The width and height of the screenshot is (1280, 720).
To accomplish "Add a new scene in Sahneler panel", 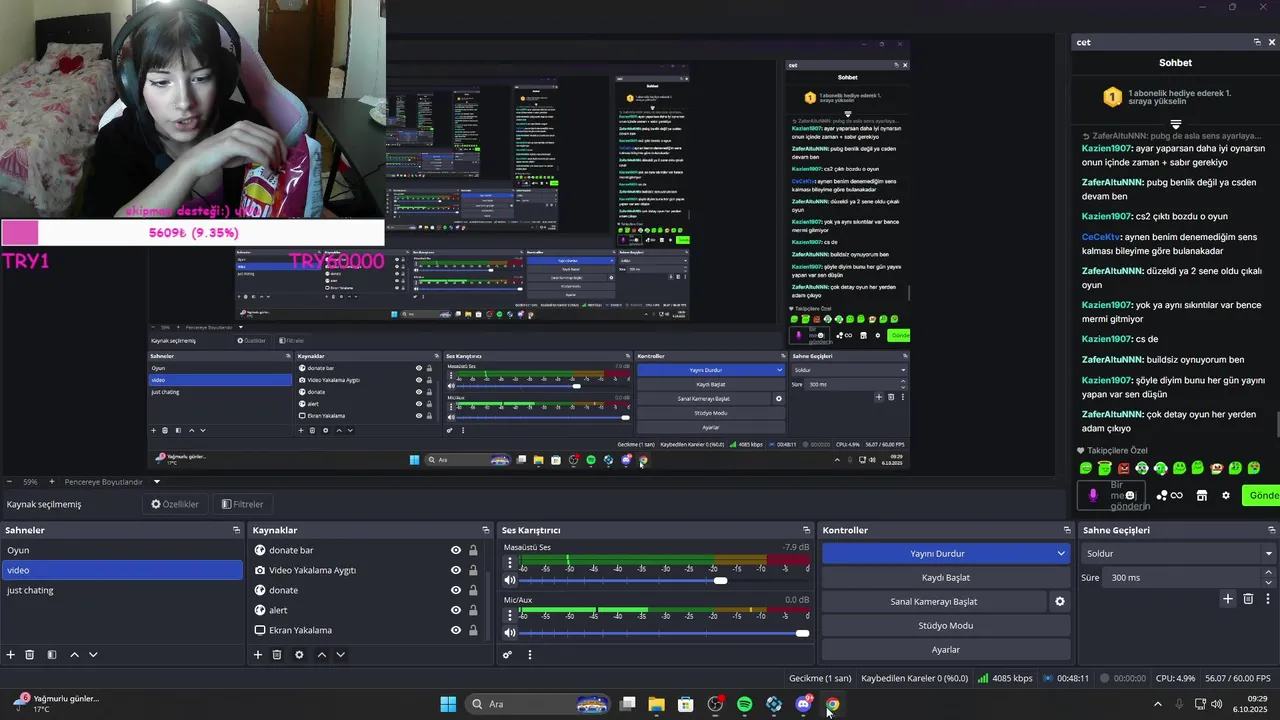I will [11, 655].
